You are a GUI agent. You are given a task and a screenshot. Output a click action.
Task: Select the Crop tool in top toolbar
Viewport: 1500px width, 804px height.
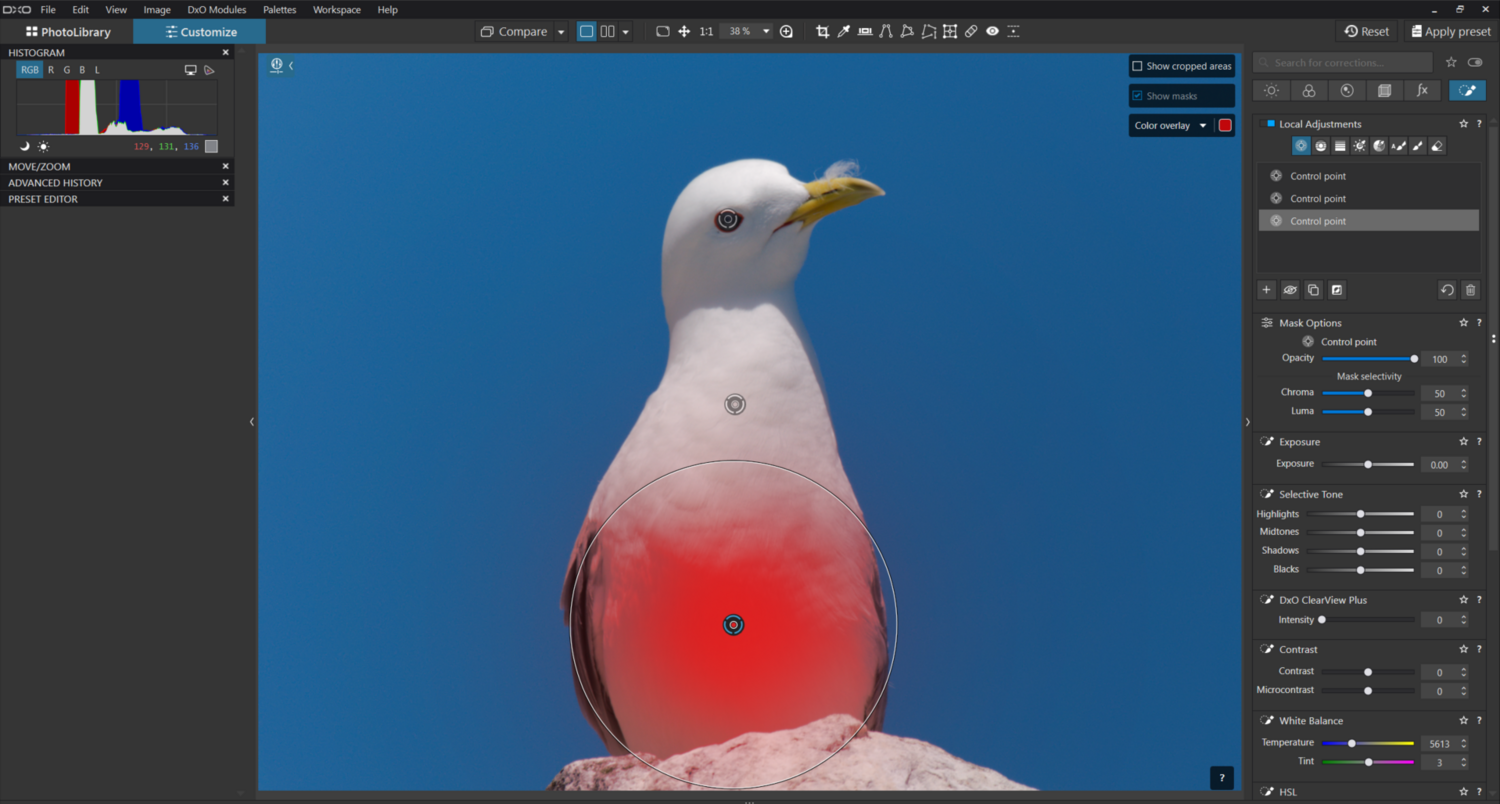pyautogui.click(x=822, y=31)
